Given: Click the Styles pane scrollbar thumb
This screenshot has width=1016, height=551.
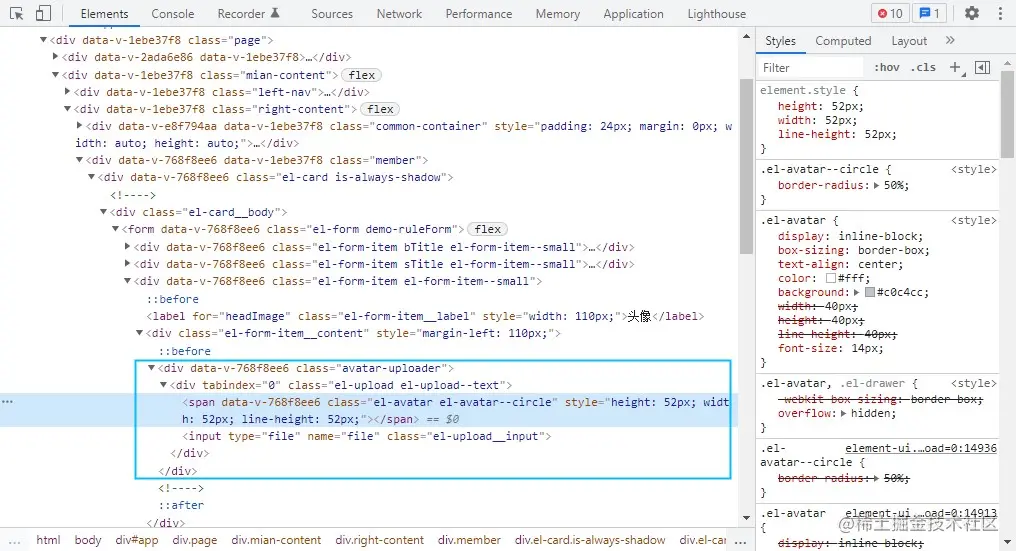Looking at the screenshot, I should 1007,113.
